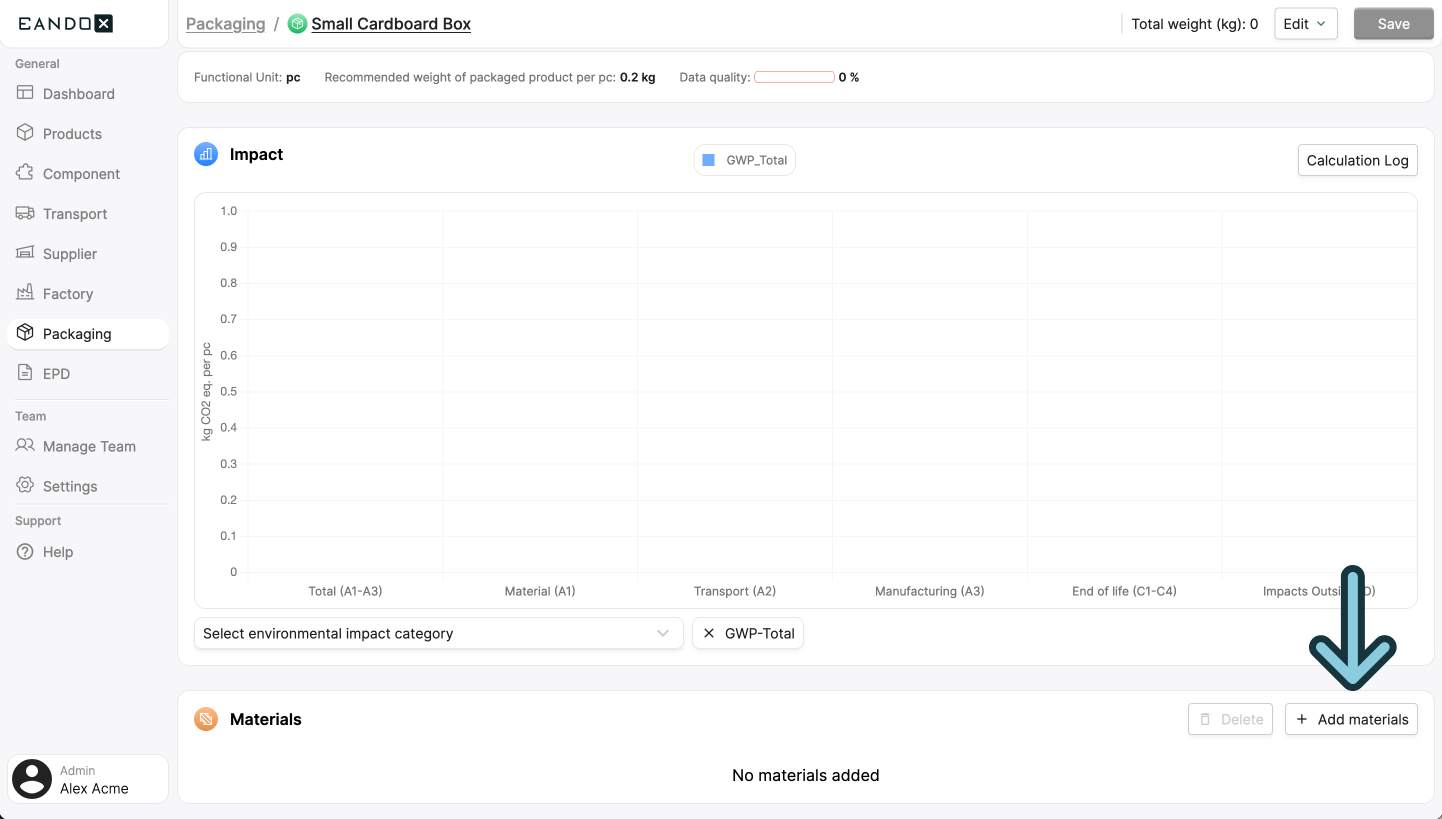The image size is (1442, 819).
Task: Navigate to the Packaging breadcrumb link
Action: click(225, 24)
